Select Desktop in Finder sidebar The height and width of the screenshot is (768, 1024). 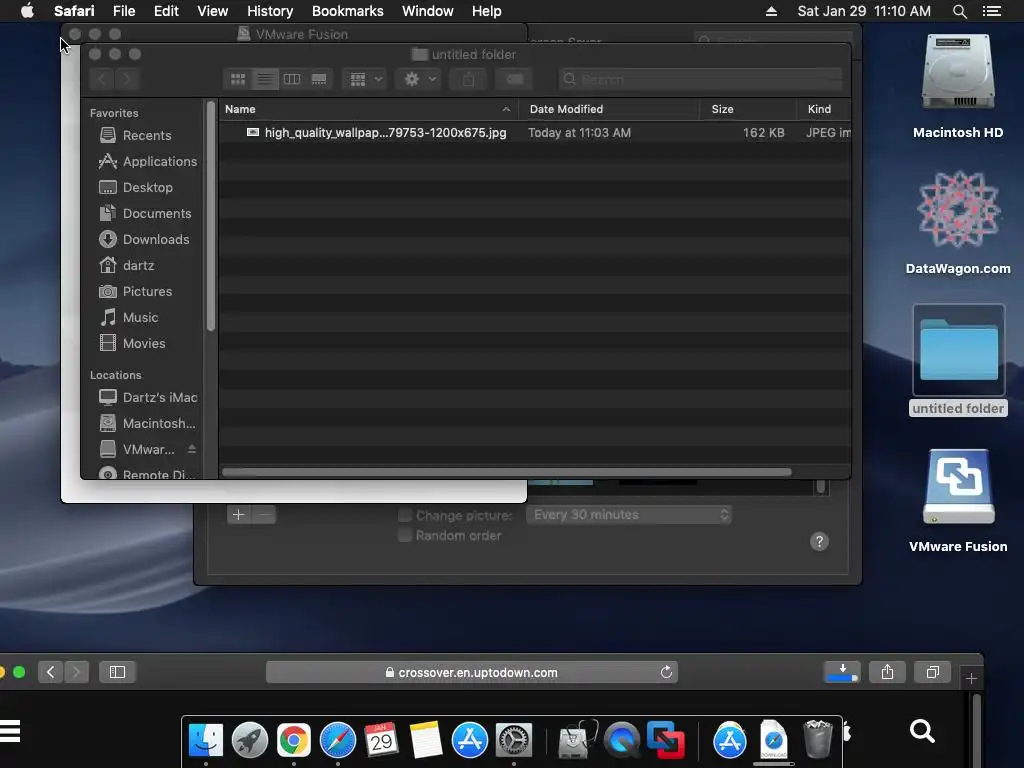[146, 187]
